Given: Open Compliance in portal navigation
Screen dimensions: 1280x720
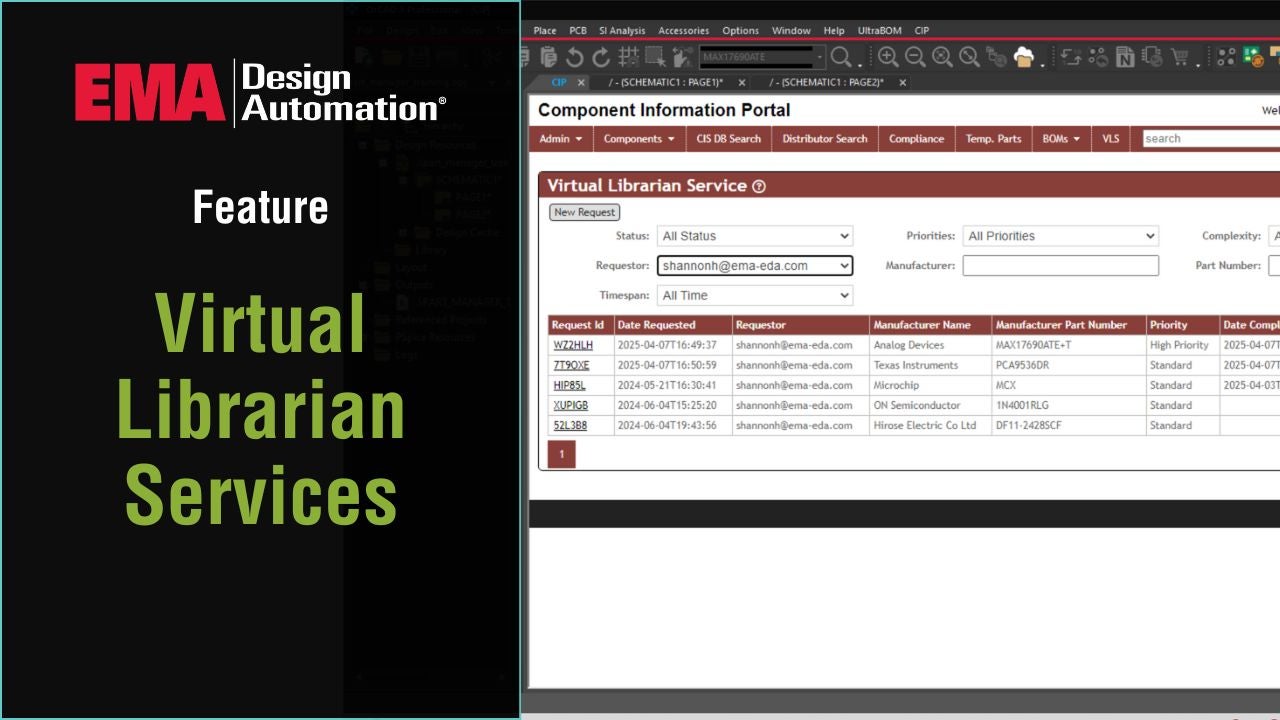Looking at the screenshot, I should [916, 139].
